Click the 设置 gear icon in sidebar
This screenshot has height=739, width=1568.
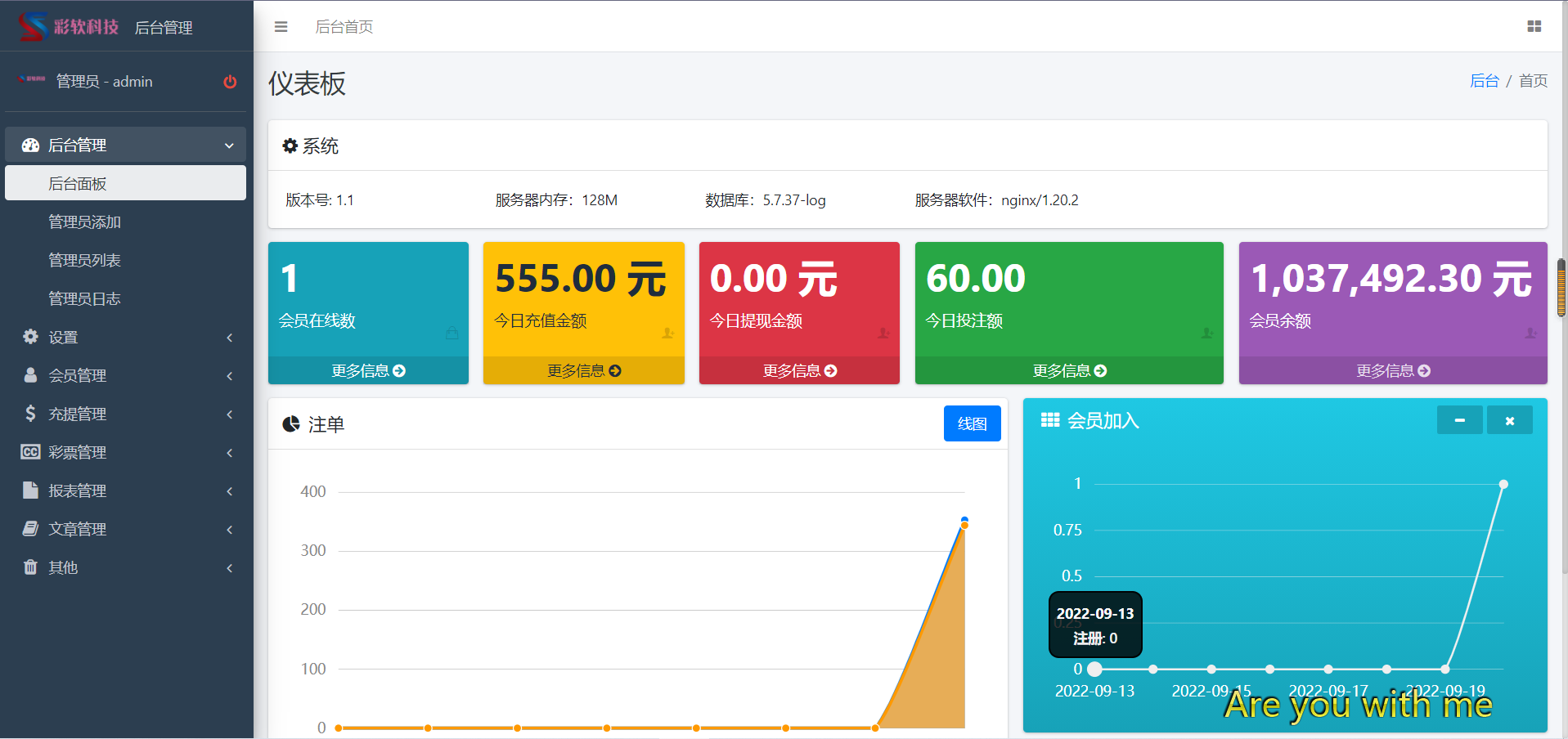pyautogui.click(x=30, y=337)
